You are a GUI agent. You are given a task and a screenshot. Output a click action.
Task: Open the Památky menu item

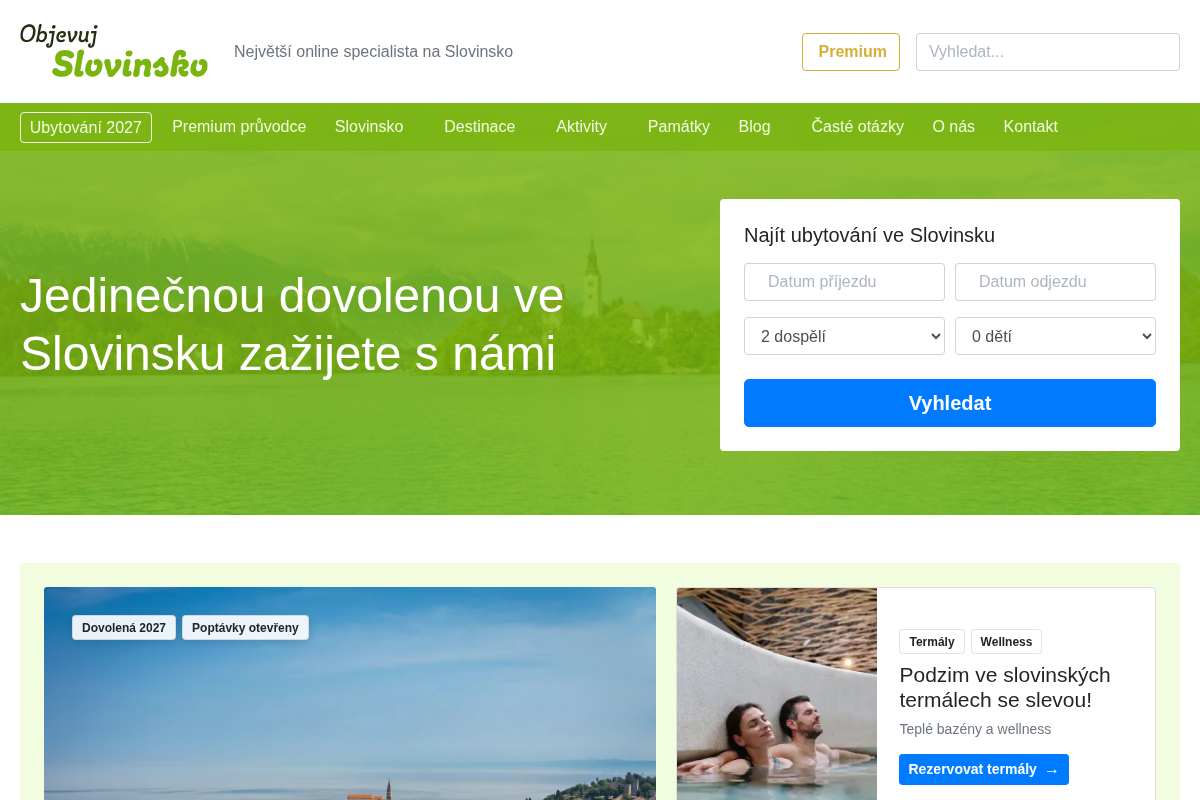click(x=679, y=126)
